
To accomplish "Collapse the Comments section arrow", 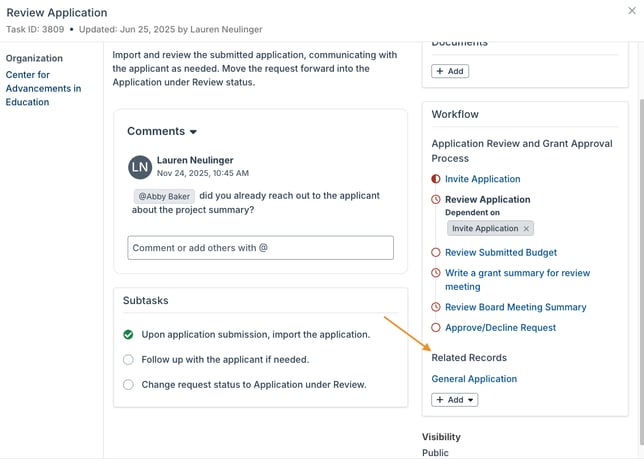I will point(194,132).
